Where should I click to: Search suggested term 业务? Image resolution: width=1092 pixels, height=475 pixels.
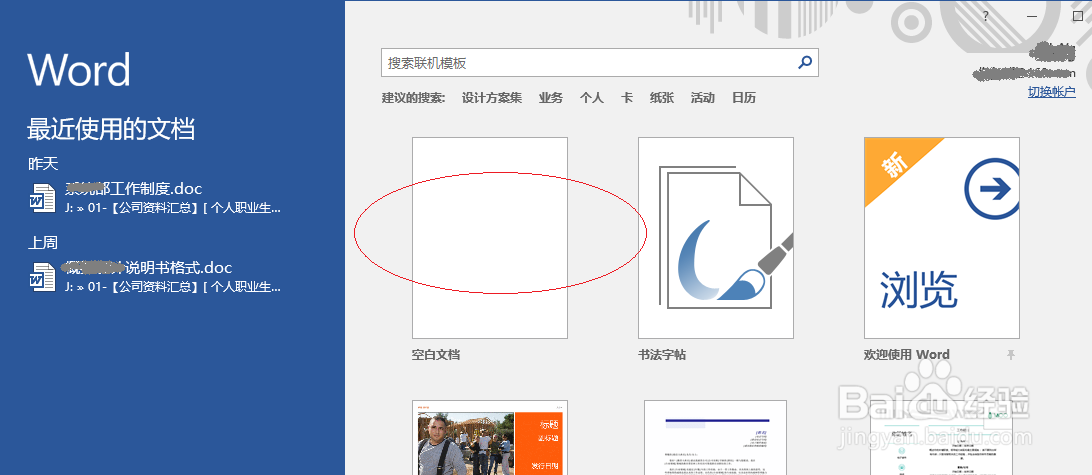click(x=550, y=98)
